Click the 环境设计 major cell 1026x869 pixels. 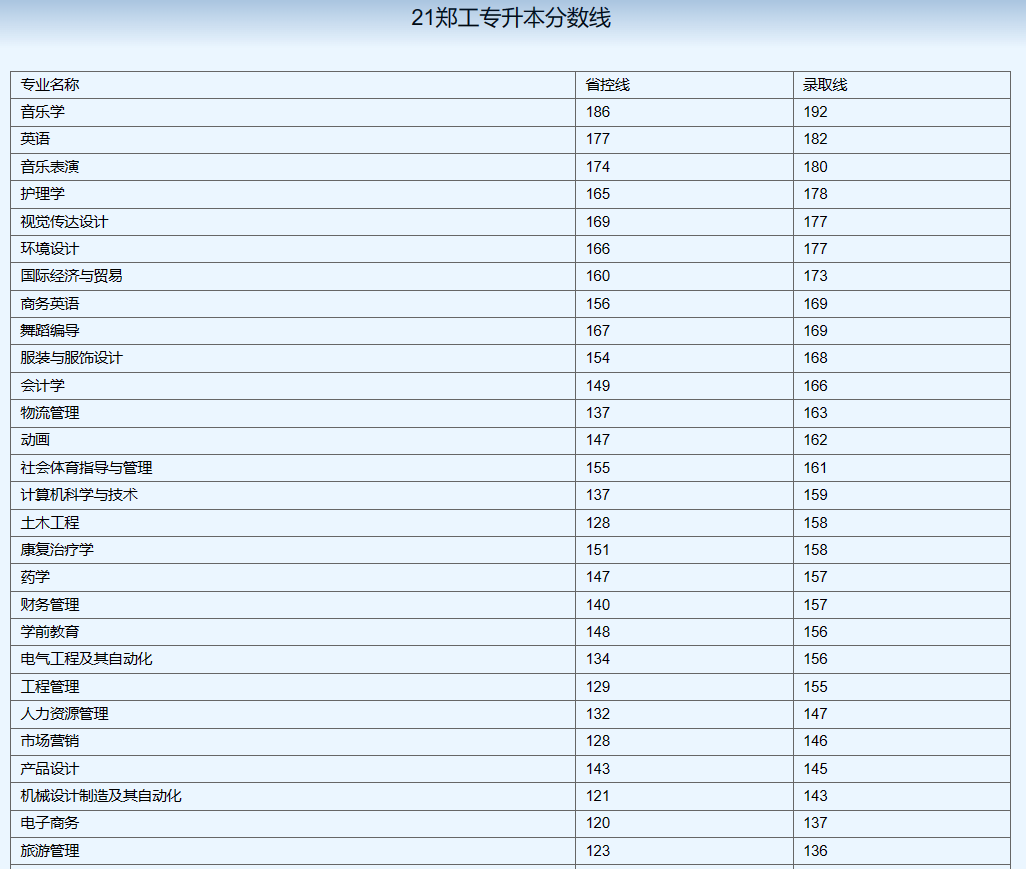(x=293, y=249)
